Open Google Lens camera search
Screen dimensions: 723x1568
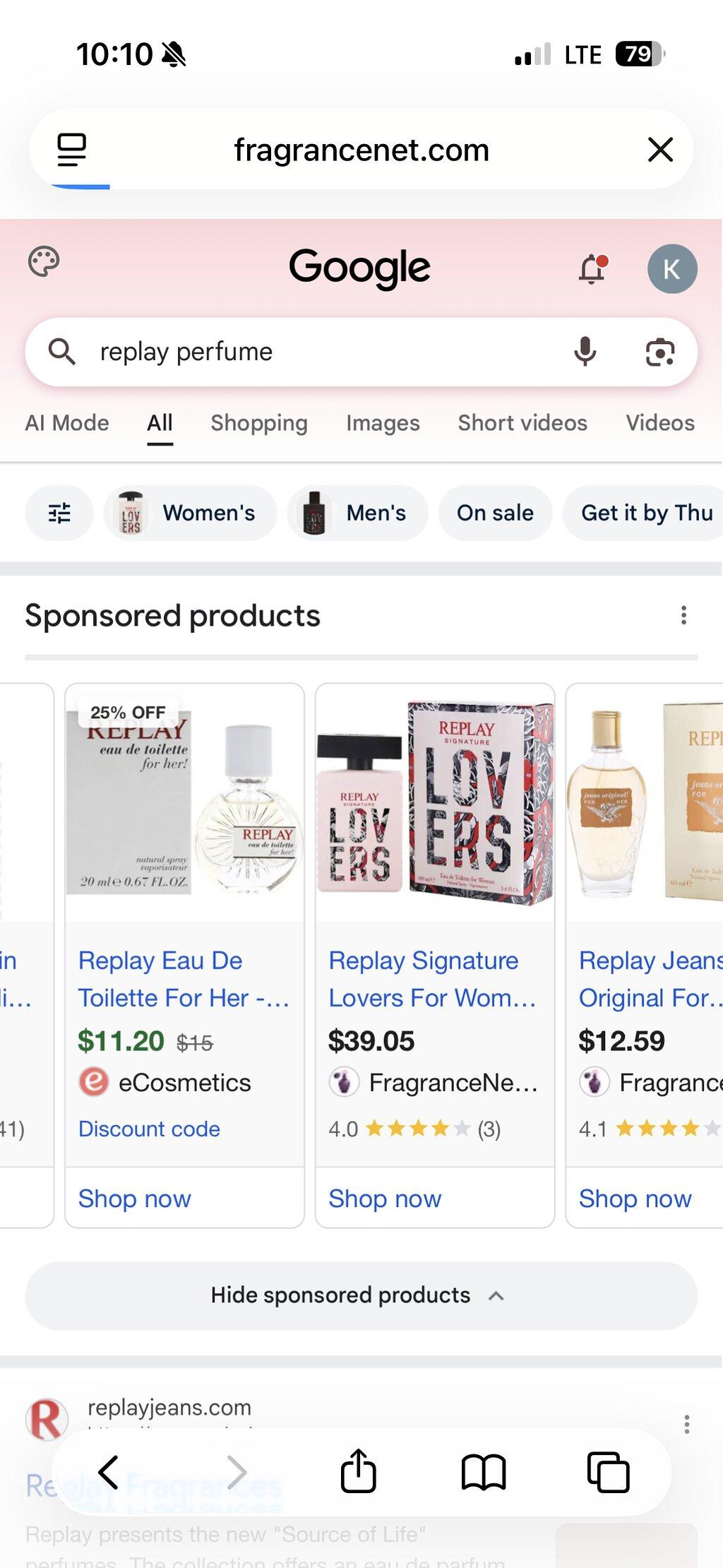660,352
